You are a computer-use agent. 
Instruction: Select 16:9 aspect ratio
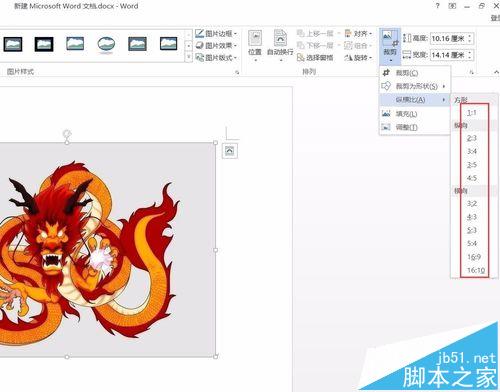click(474, 257)
